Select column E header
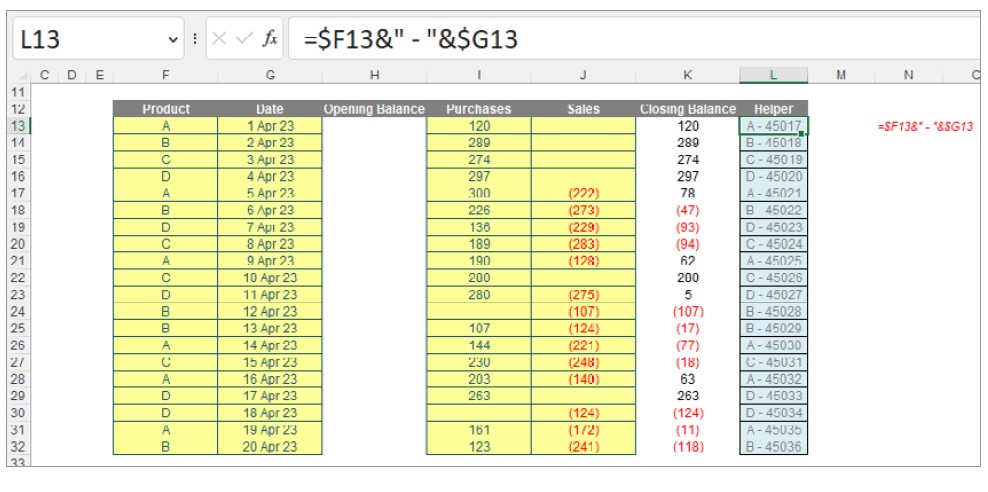The width and height of the screenshot is (988, 492). click(99, 75)
